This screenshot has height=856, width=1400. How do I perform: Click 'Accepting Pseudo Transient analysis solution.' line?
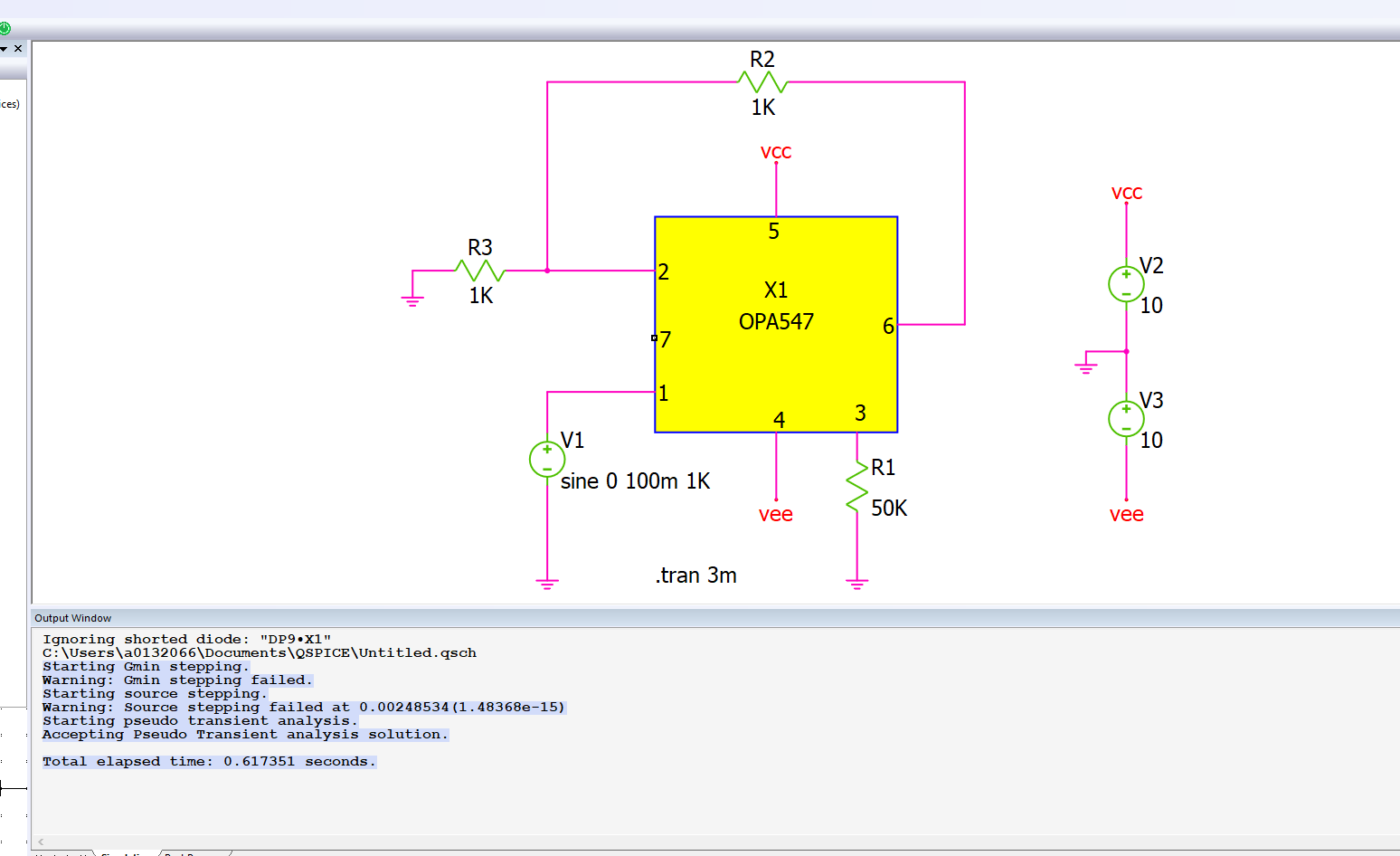[245, 734]
